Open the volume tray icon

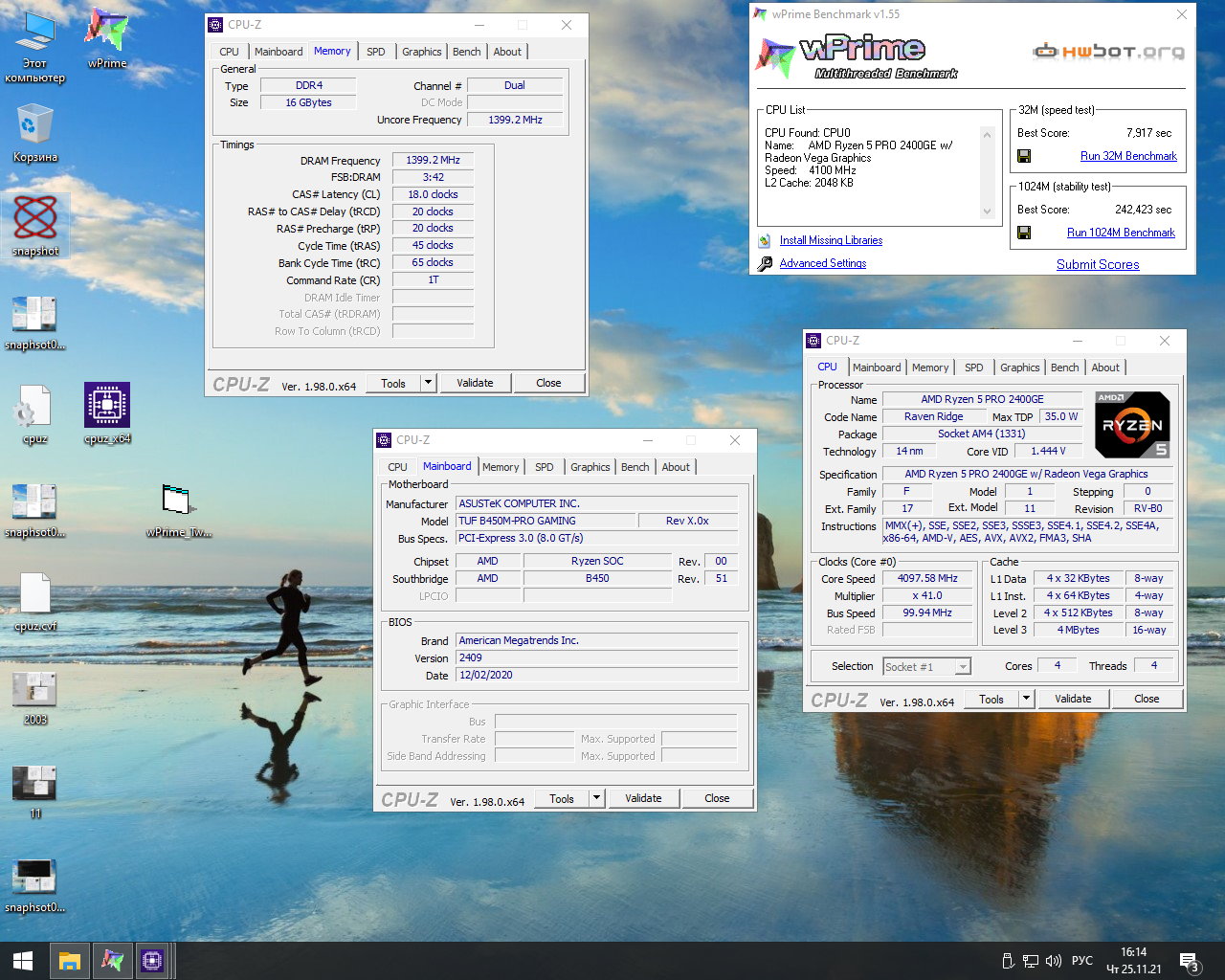pyautogui.click(x=1054, y=961)
